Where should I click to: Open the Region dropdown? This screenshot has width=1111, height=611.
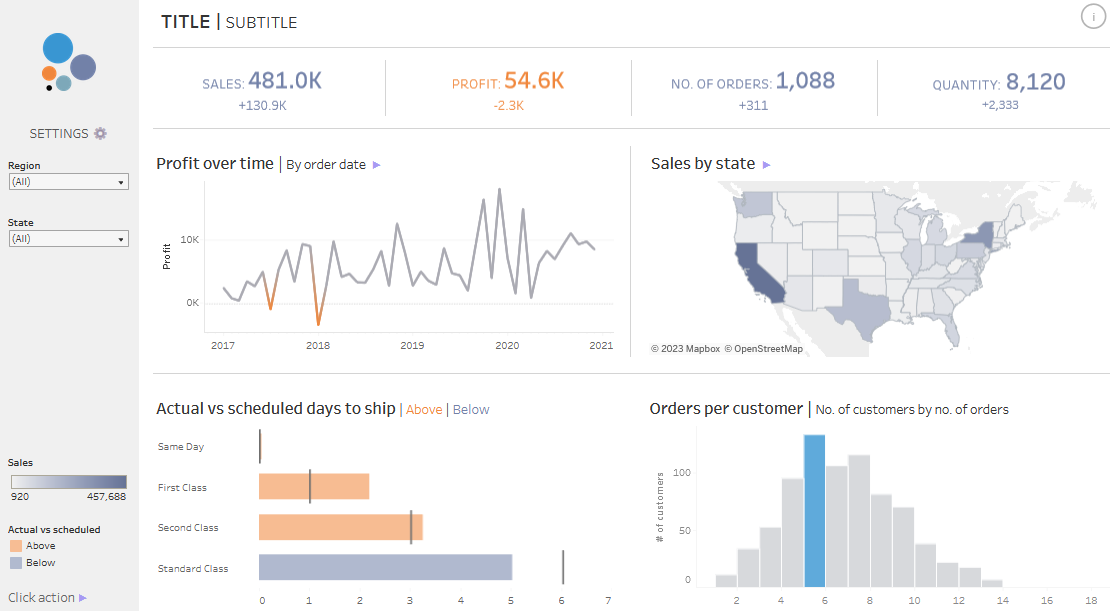[68, 182]
